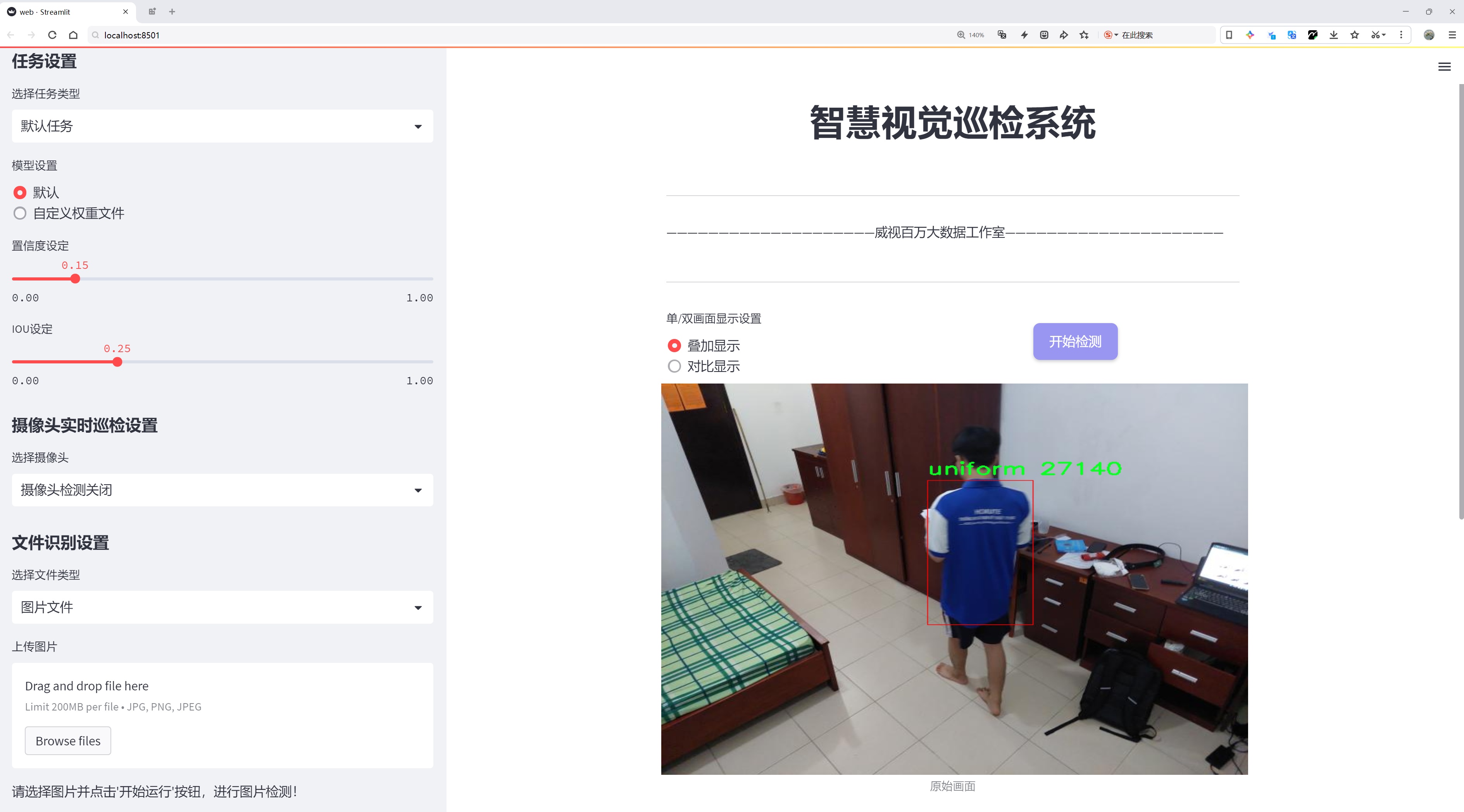
Task: Click the 文件识别设置 heading
Action: pos(60,543)
